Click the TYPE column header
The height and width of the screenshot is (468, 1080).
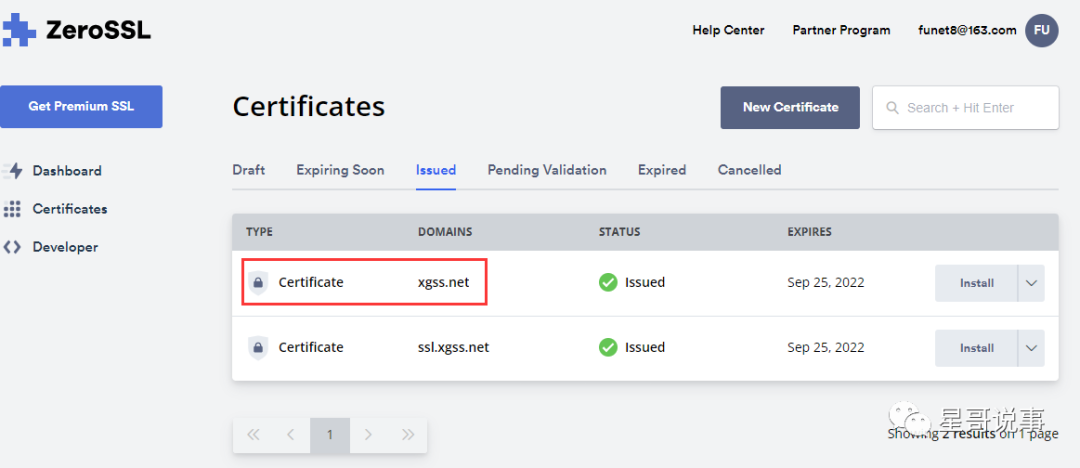259,232
